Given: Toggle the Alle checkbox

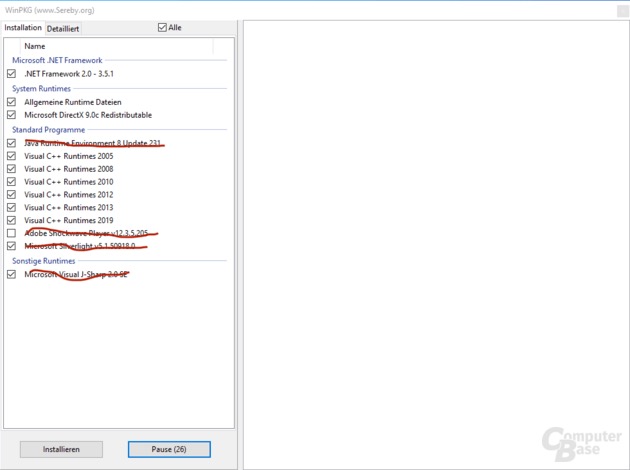Looking at the screenshot, I should 163,28.
